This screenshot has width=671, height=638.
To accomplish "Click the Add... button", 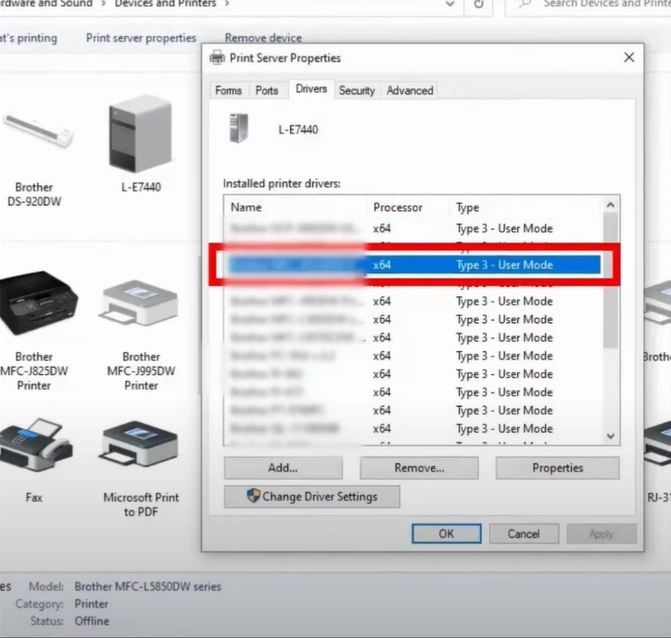I will click(283, 467).
